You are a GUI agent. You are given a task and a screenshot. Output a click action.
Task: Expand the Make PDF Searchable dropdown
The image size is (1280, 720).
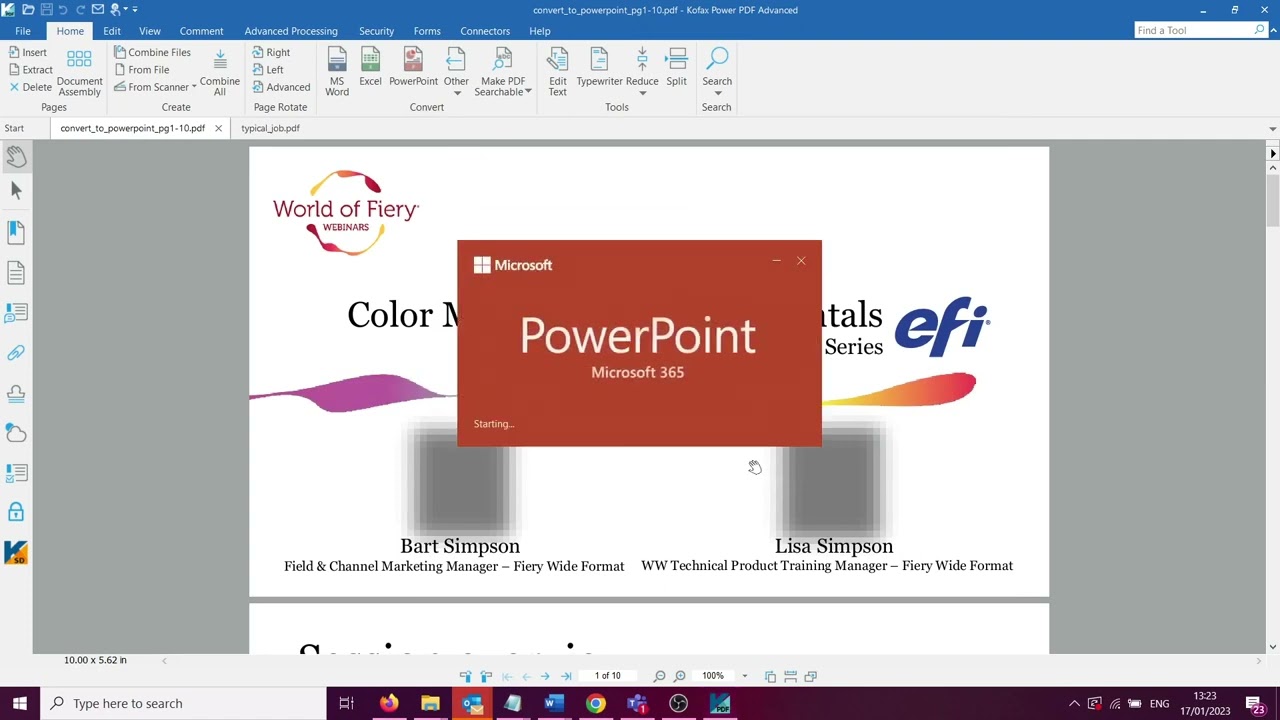(527, 92)
